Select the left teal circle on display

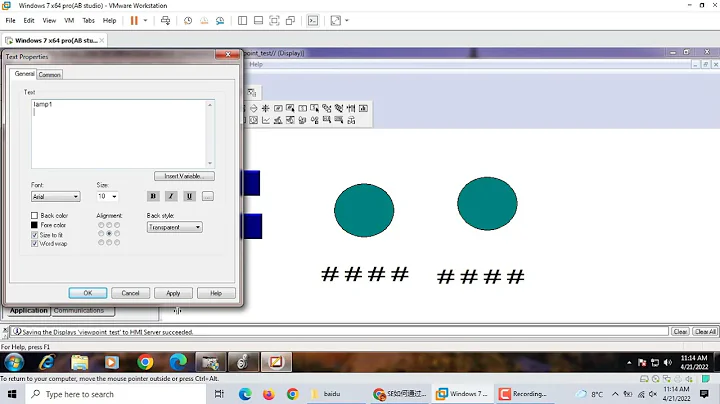coord(364,210)
